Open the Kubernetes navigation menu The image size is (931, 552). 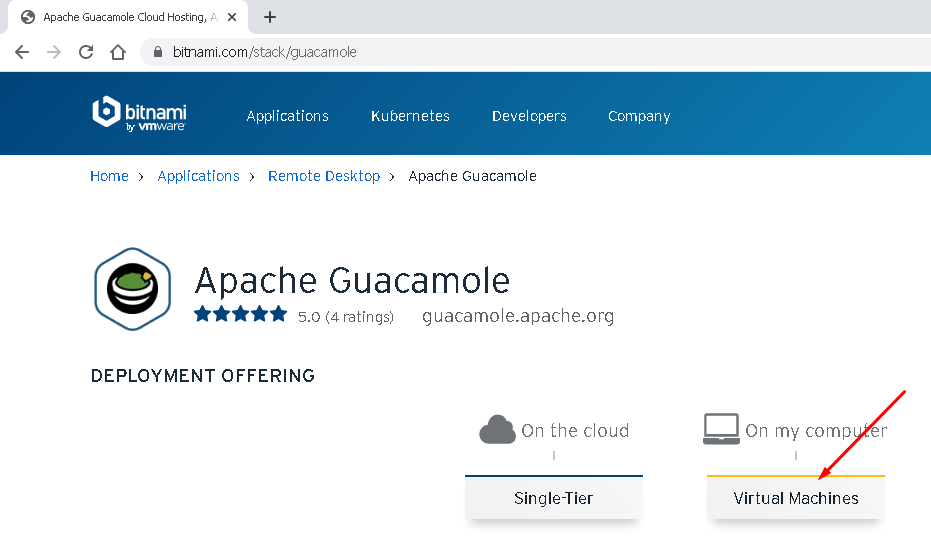pos(410,116)
